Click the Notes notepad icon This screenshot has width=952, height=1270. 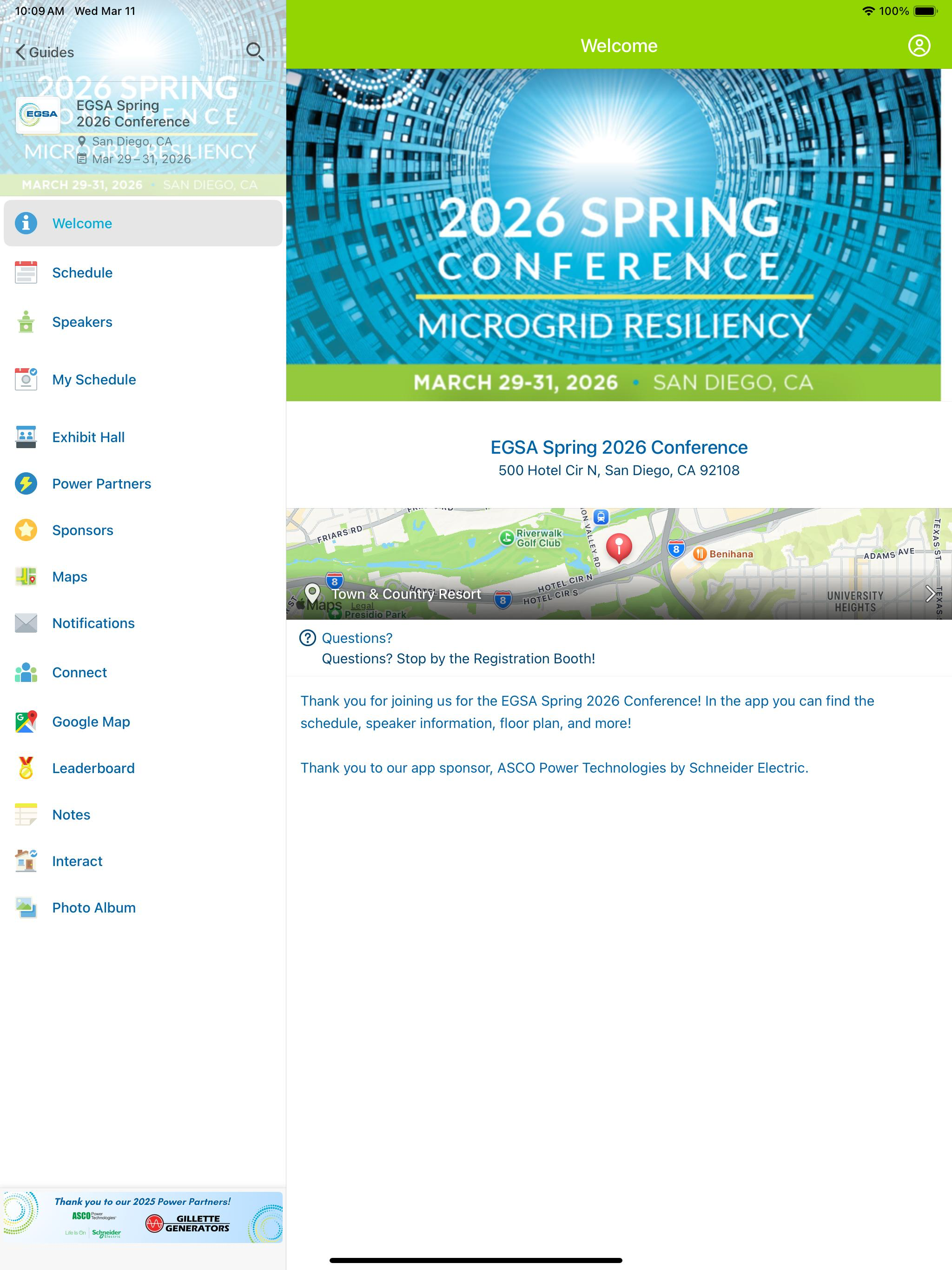click(26, 815)
